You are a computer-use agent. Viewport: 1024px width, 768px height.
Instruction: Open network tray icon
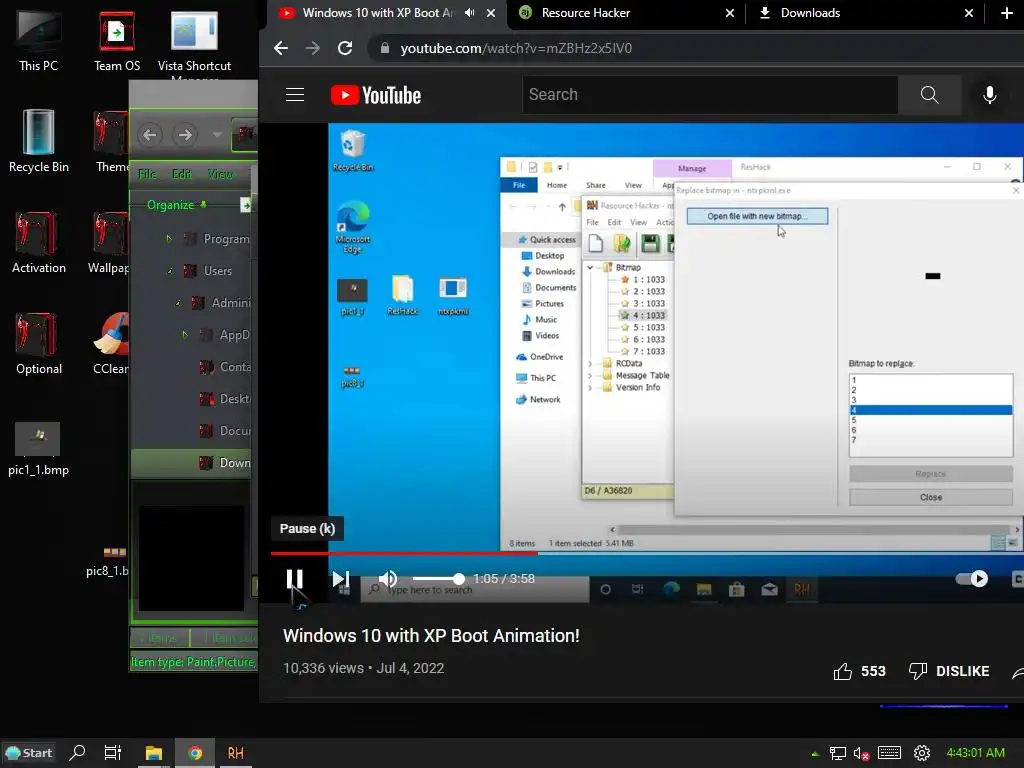(x=837, y=754)
